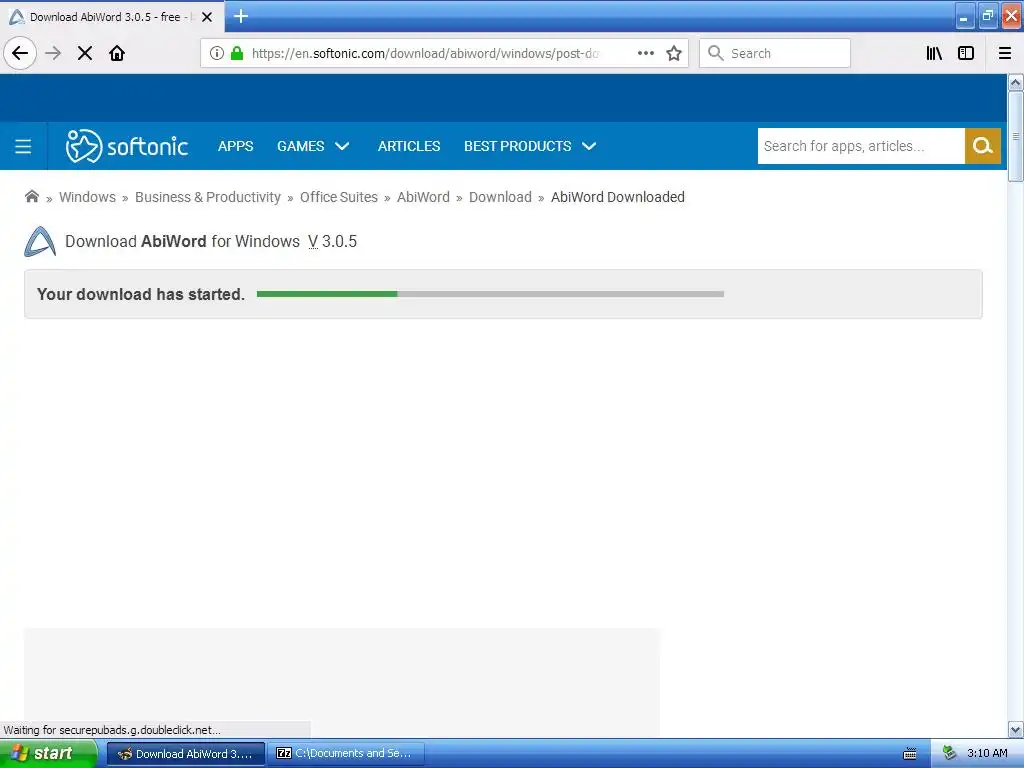Bookmark this page with the star icon

[x=674, y=53]
